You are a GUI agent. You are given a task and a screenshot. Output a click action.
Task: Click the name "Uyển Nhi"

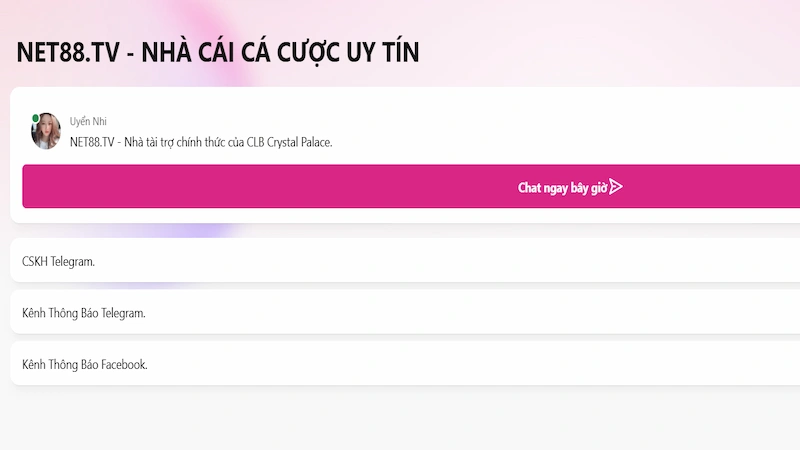(x=87, y=121)
